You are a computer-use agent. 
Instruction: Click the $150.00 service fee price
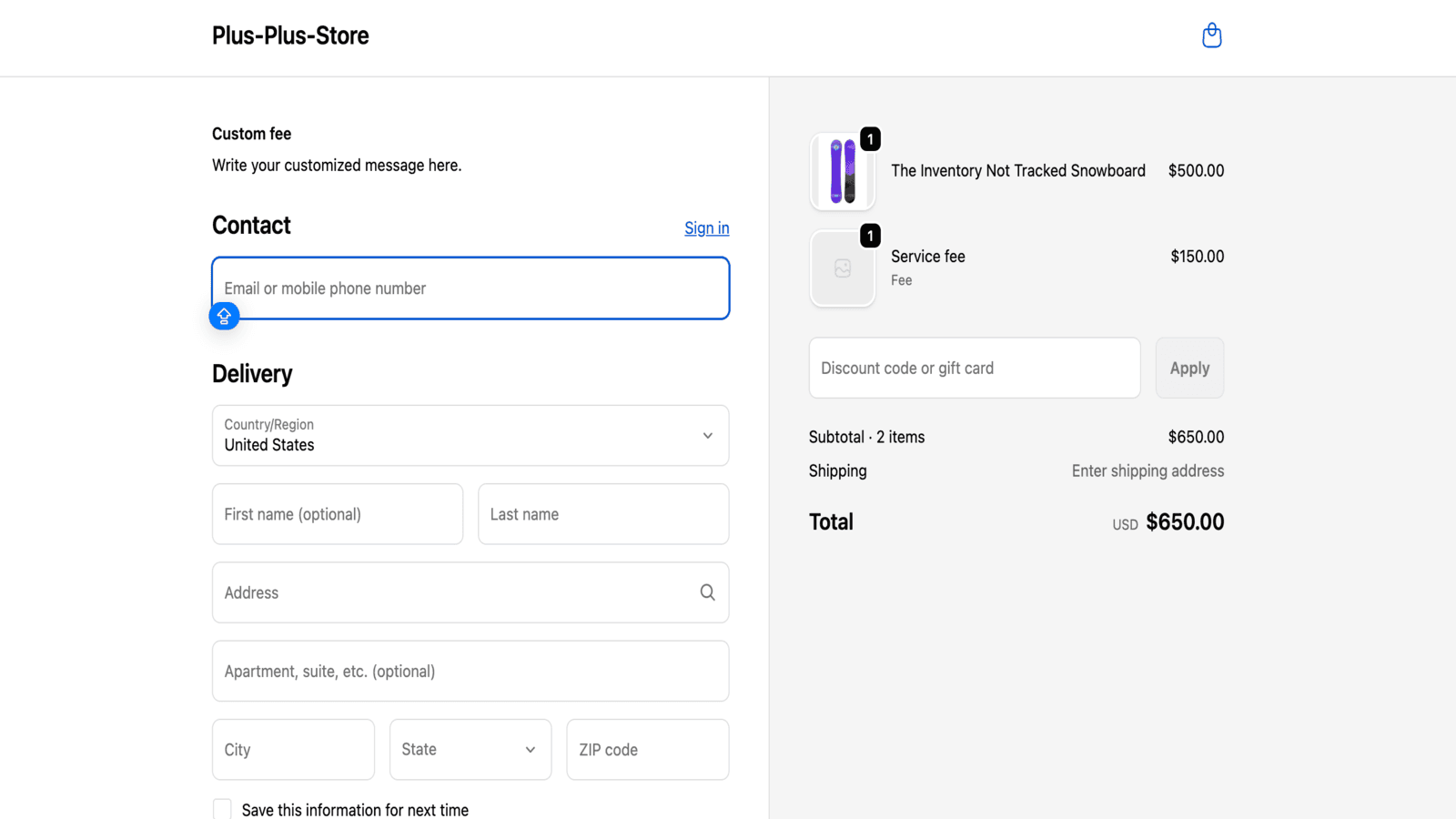1197,257
